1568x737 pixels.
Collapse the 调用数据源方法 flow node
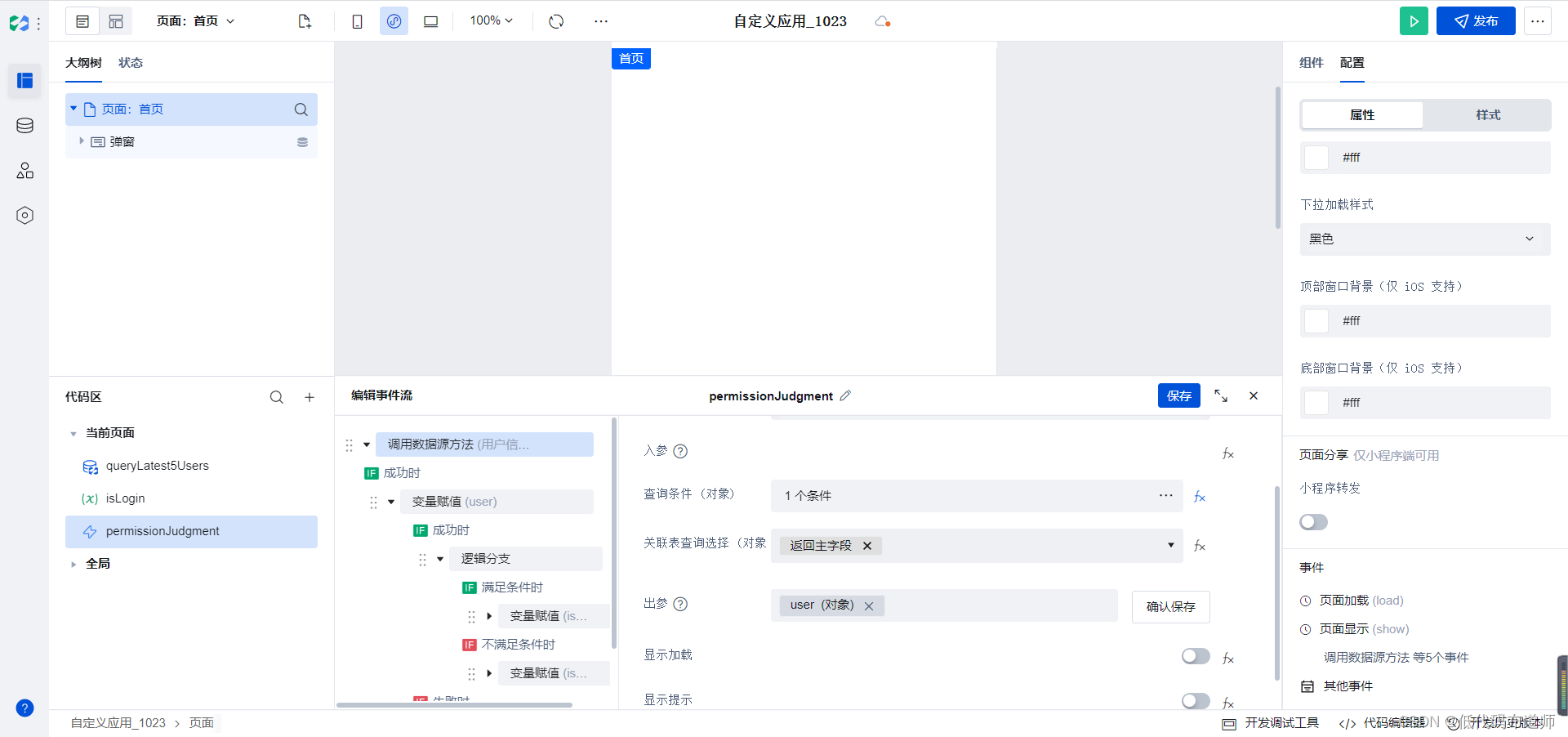coord(367,445)
